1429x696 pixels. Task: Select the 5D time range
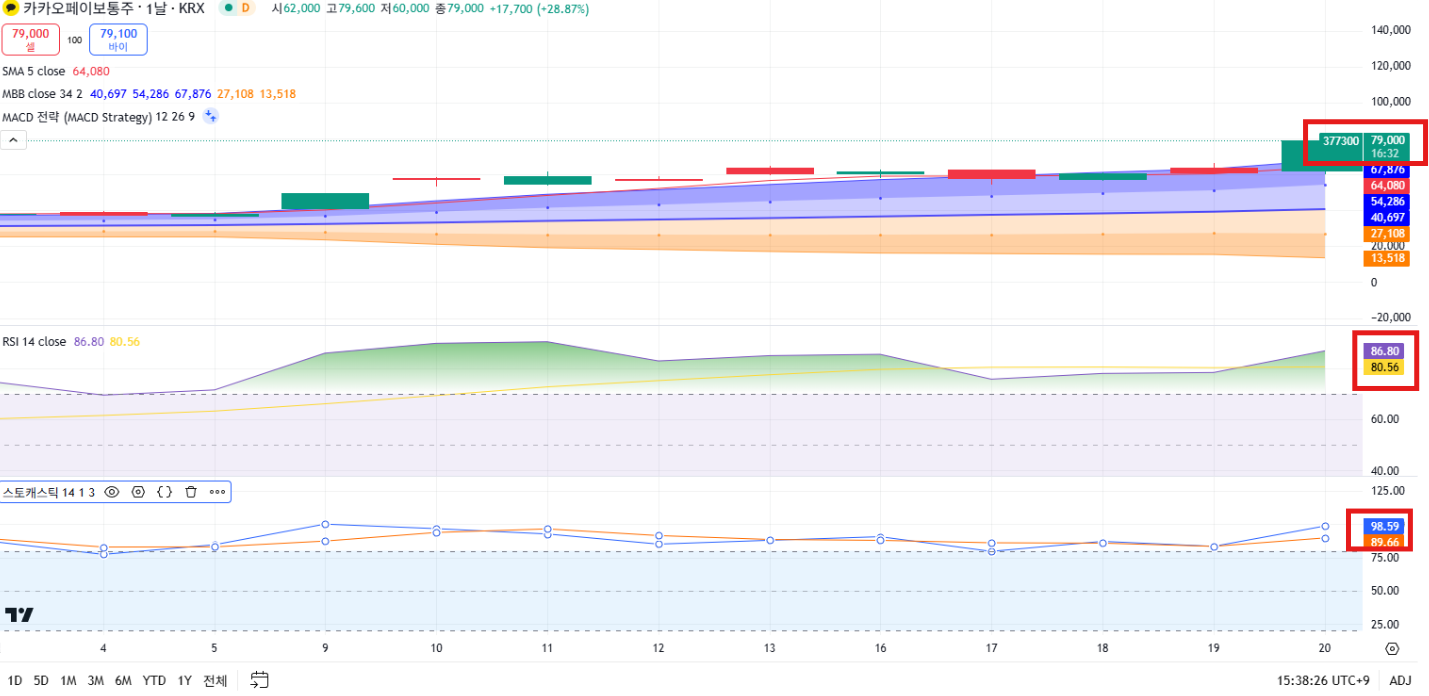(x=41, y=681)
